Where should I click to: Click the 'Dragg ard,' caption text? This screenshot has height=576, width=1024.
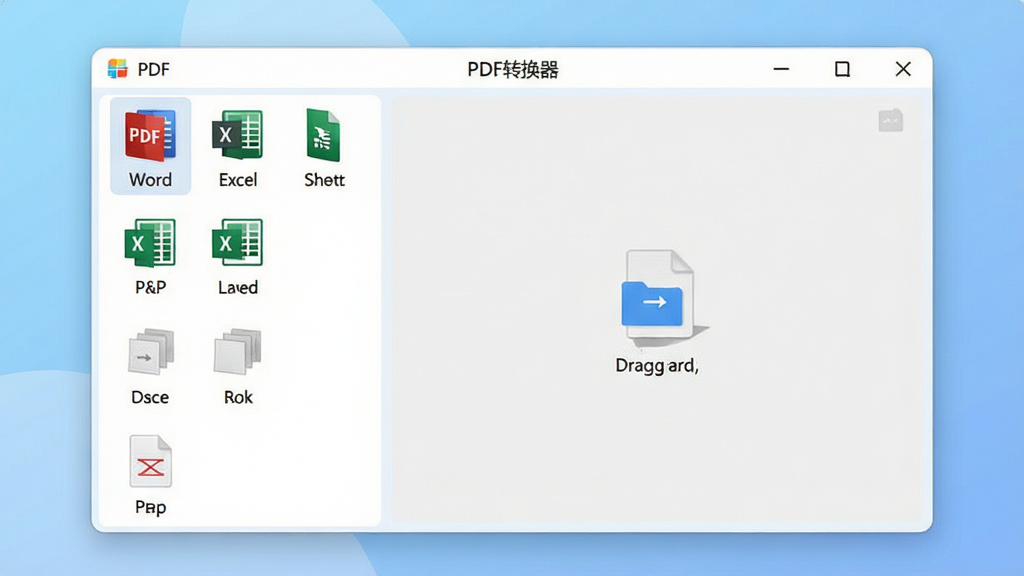point(657,366)
